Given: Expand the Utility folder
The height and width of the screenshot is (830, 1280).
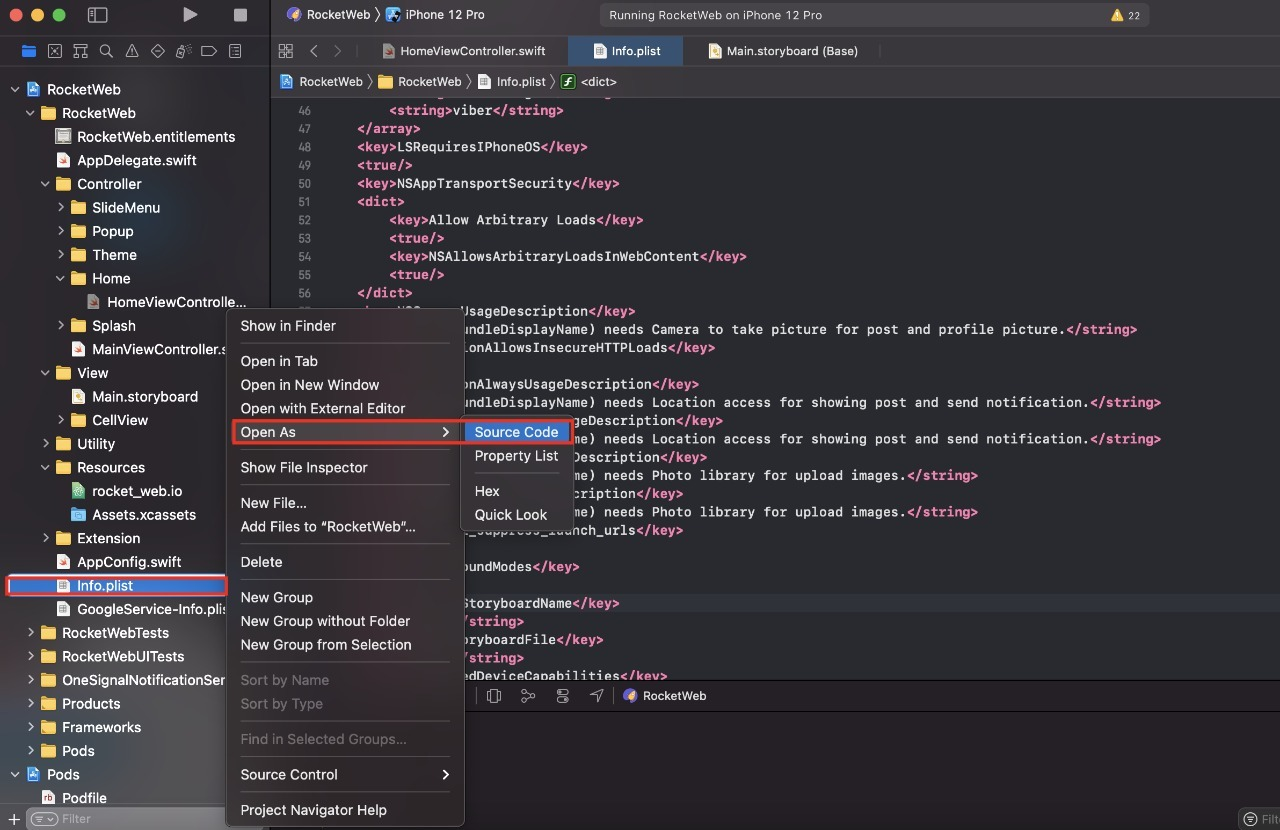Looking at the screenshot, I should tap(46, 444).
